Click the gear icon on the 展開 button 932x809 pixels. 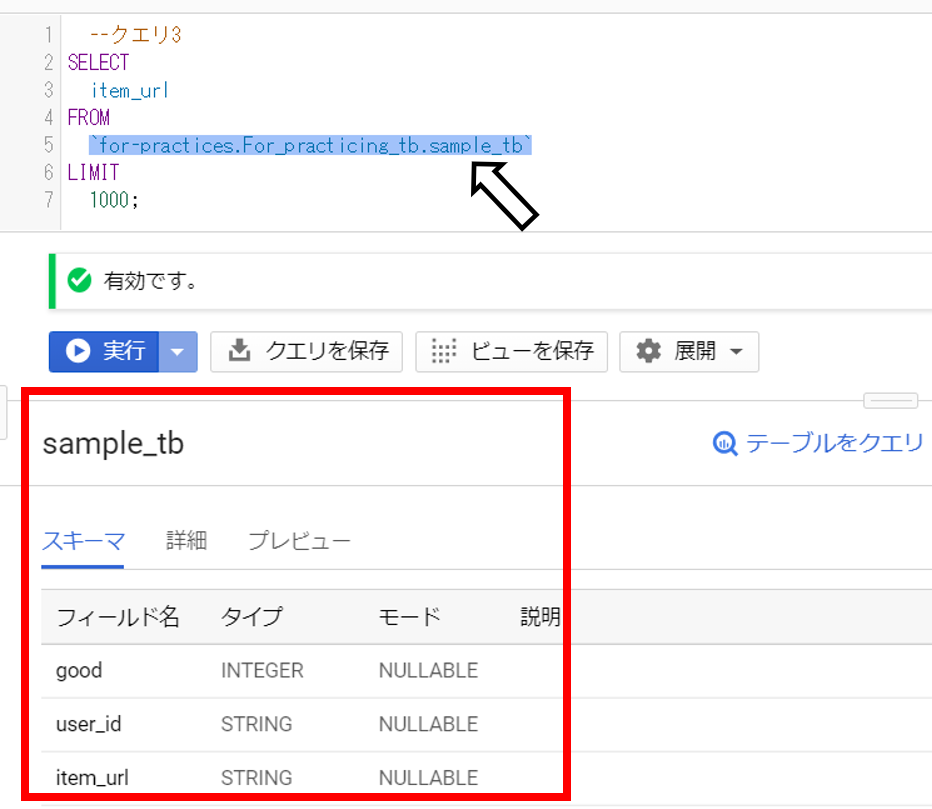(647, 352)
